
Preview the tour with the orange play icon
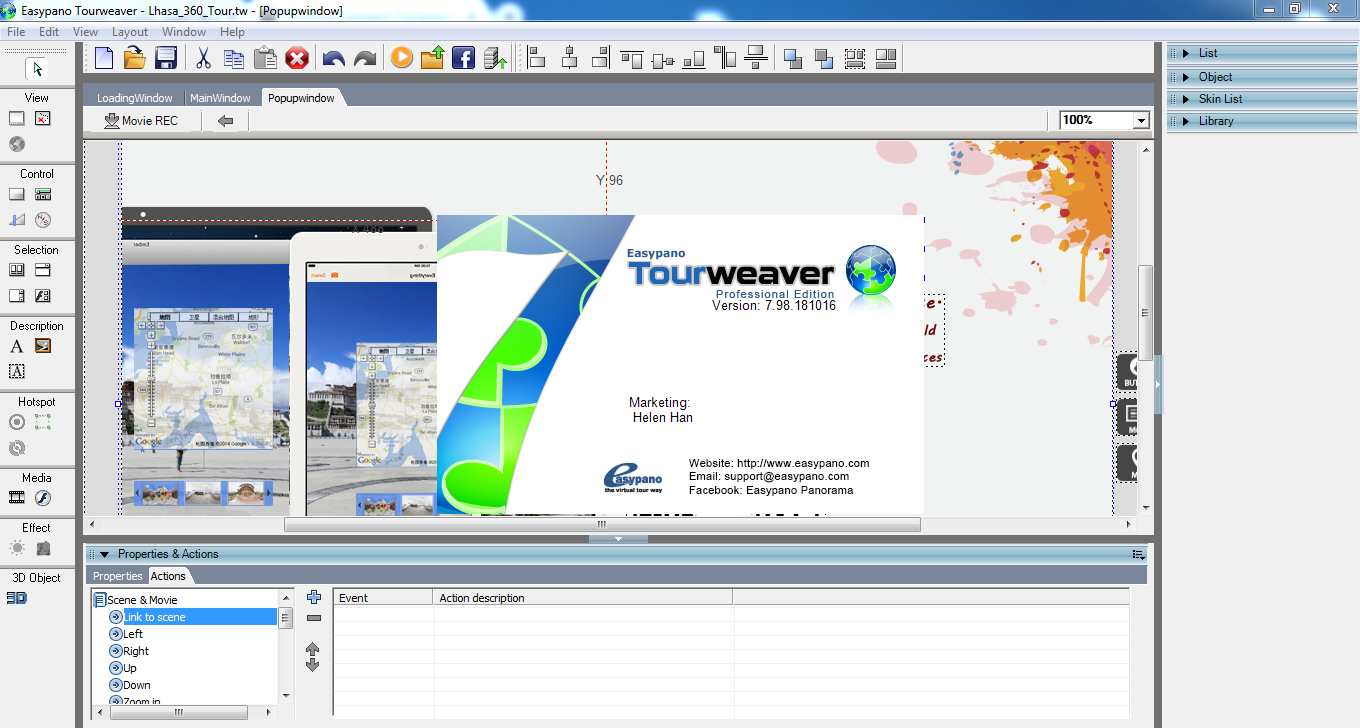(401, 58)
